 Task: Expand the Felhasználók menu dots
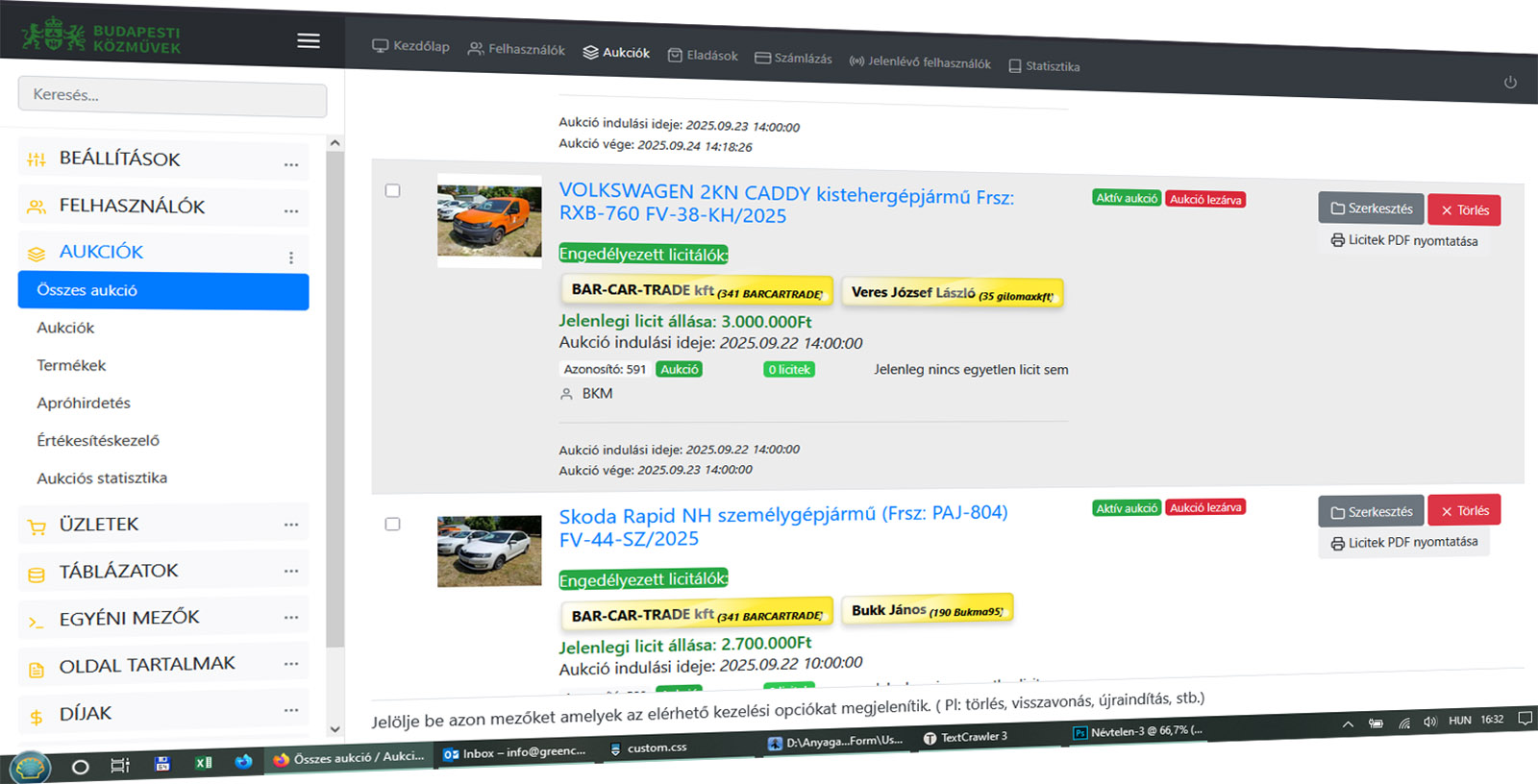(x=290, y=210)
